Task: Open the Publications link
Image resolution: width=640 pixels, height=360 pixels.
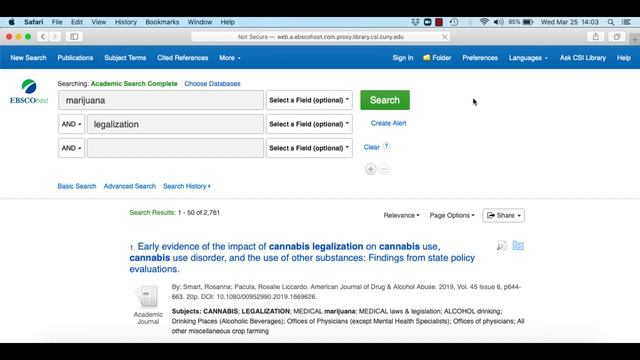Action: pos(75,58)
